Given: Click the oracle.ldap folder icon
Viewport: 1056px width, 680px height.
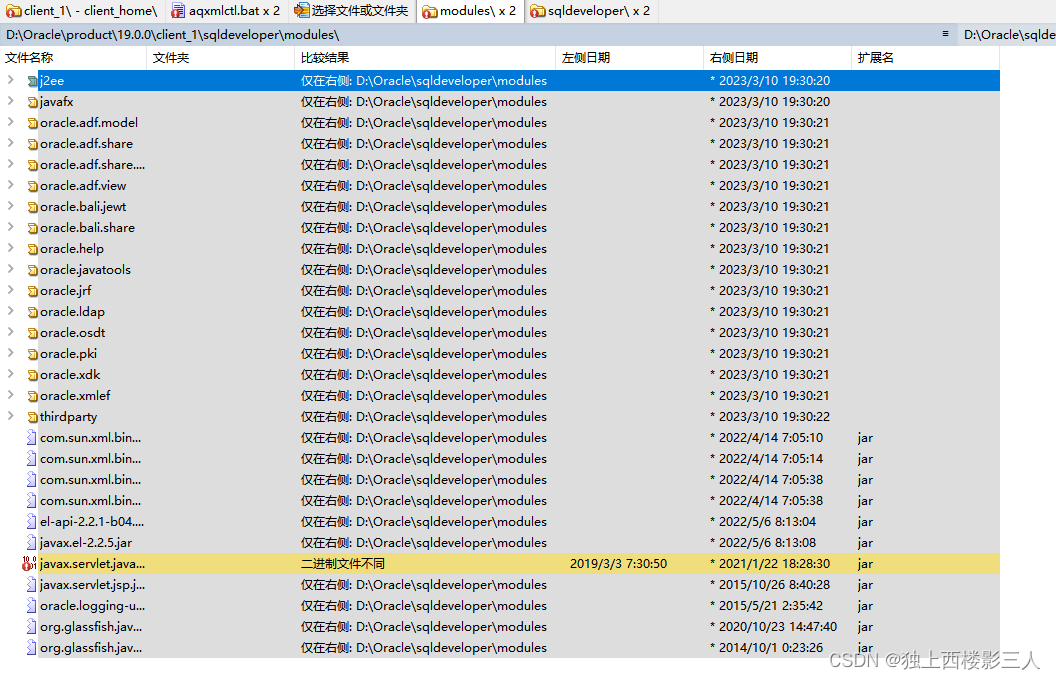Looking at the screenshot, I should pyautogui.click(x=32, y=312).
